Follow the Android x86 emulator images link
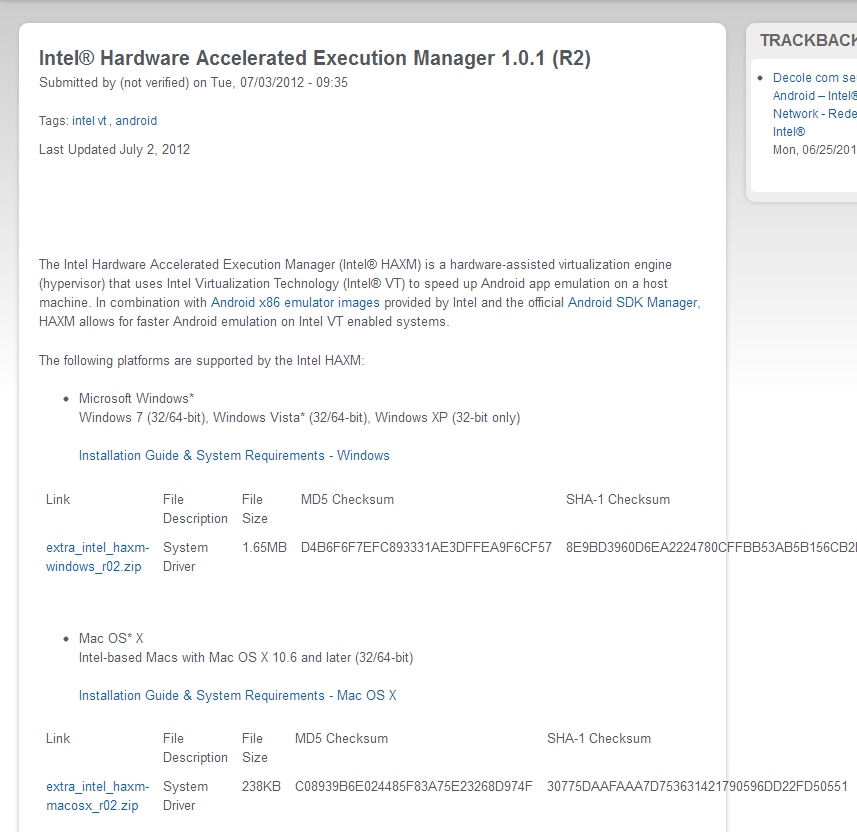 click(295, 303)
